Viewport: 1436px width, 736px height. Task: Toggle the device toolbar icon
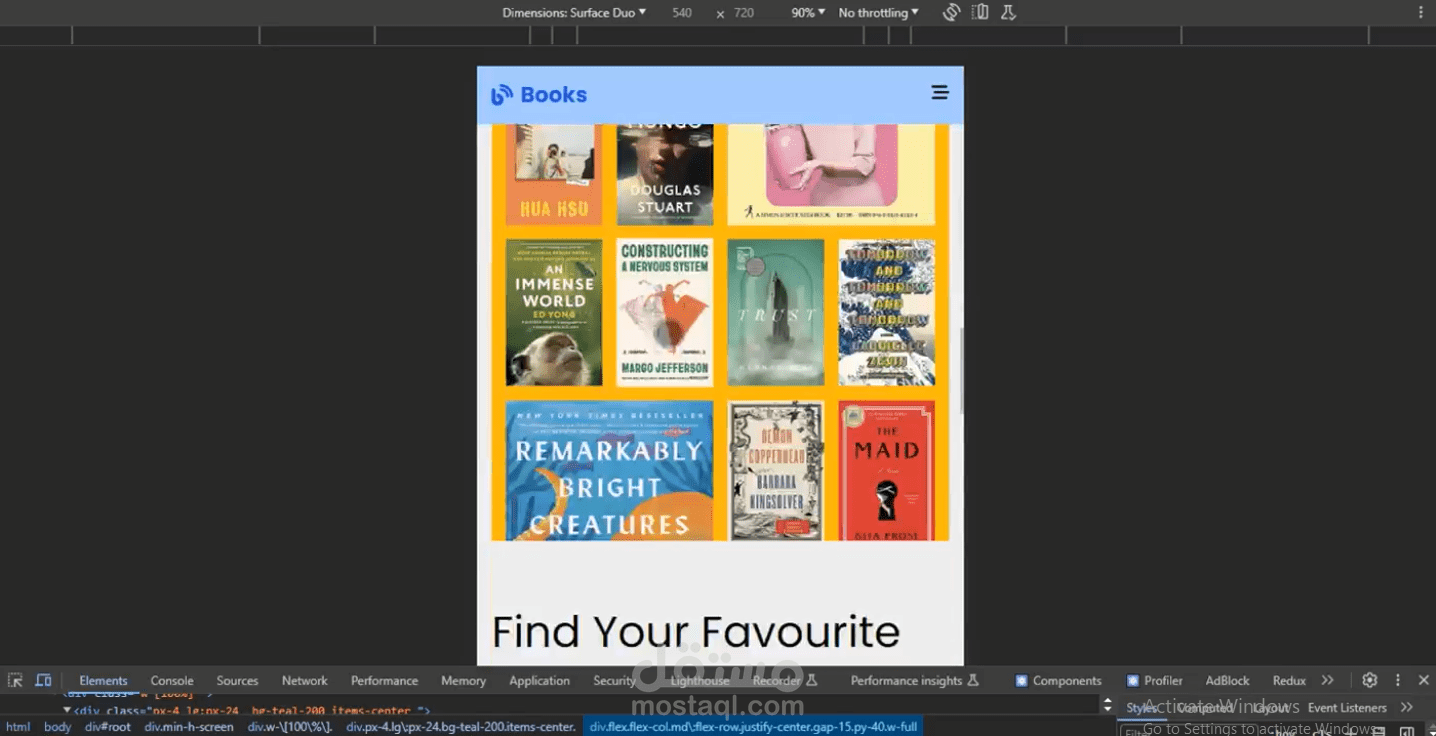(43, 680)
